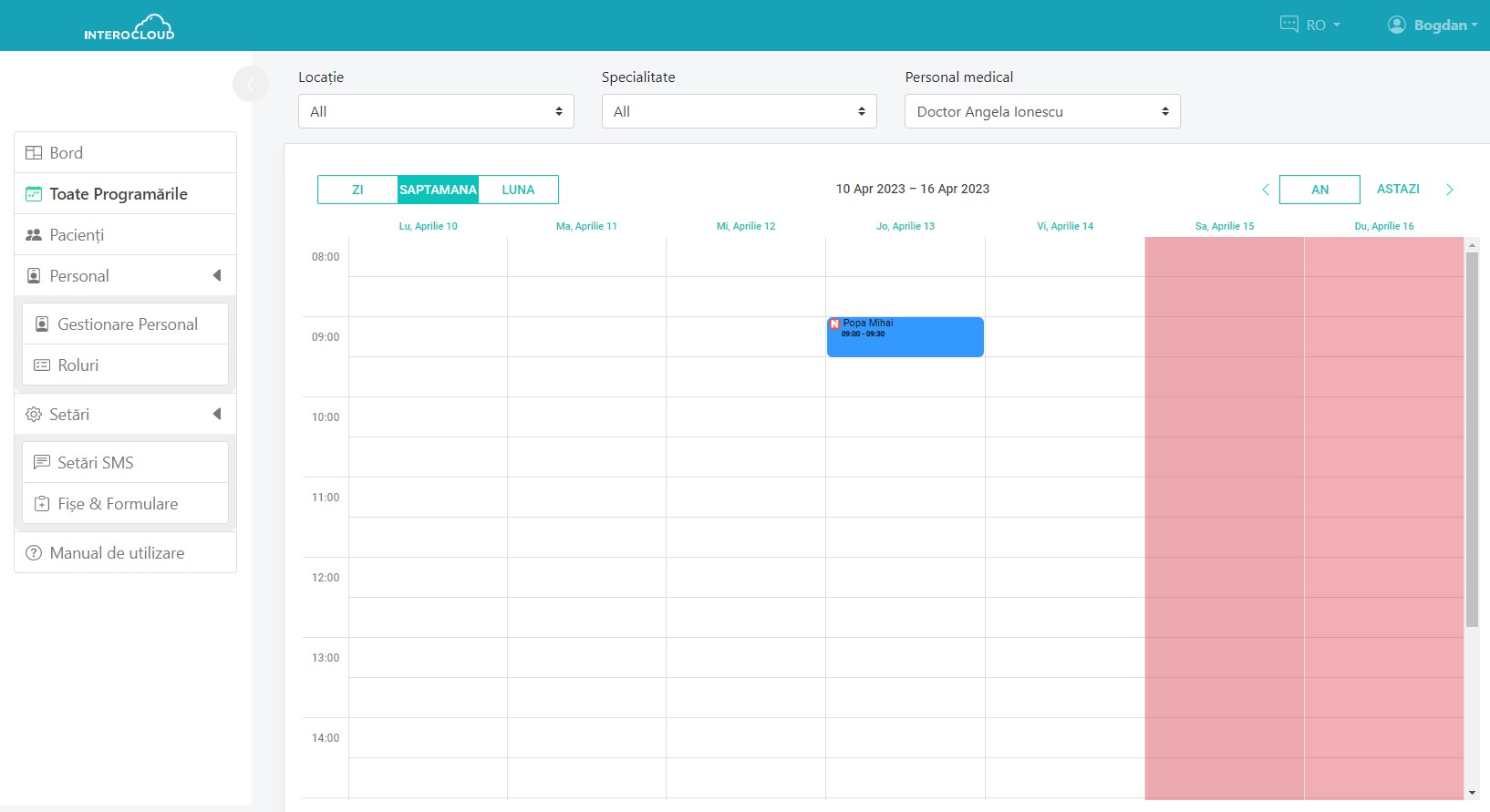The image size is (1490, 812).
Task: Open the Locație dropdown
Action: coord(436,111)
